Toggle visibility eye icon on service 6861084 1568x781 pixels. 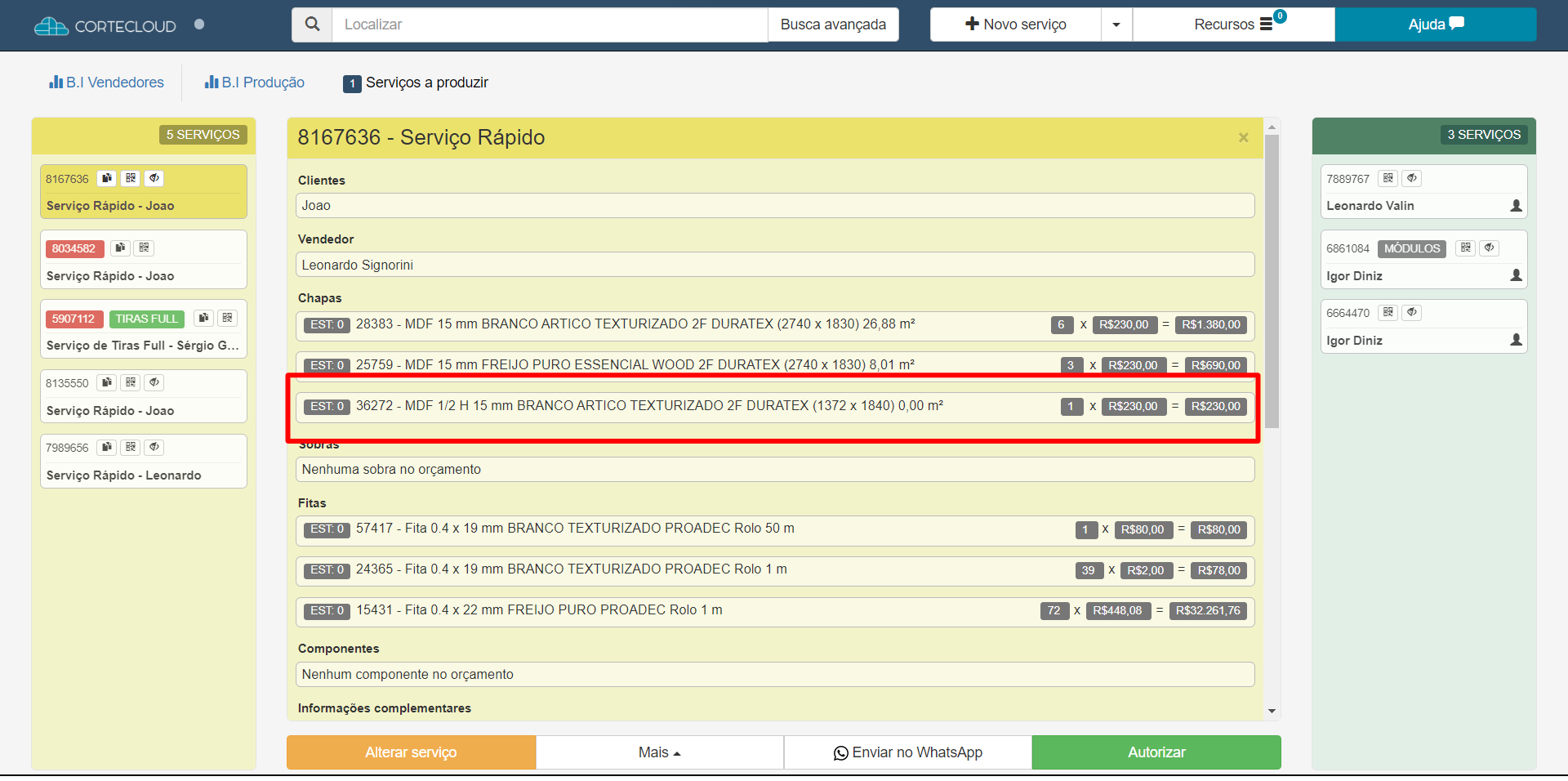click(1490, 248)
